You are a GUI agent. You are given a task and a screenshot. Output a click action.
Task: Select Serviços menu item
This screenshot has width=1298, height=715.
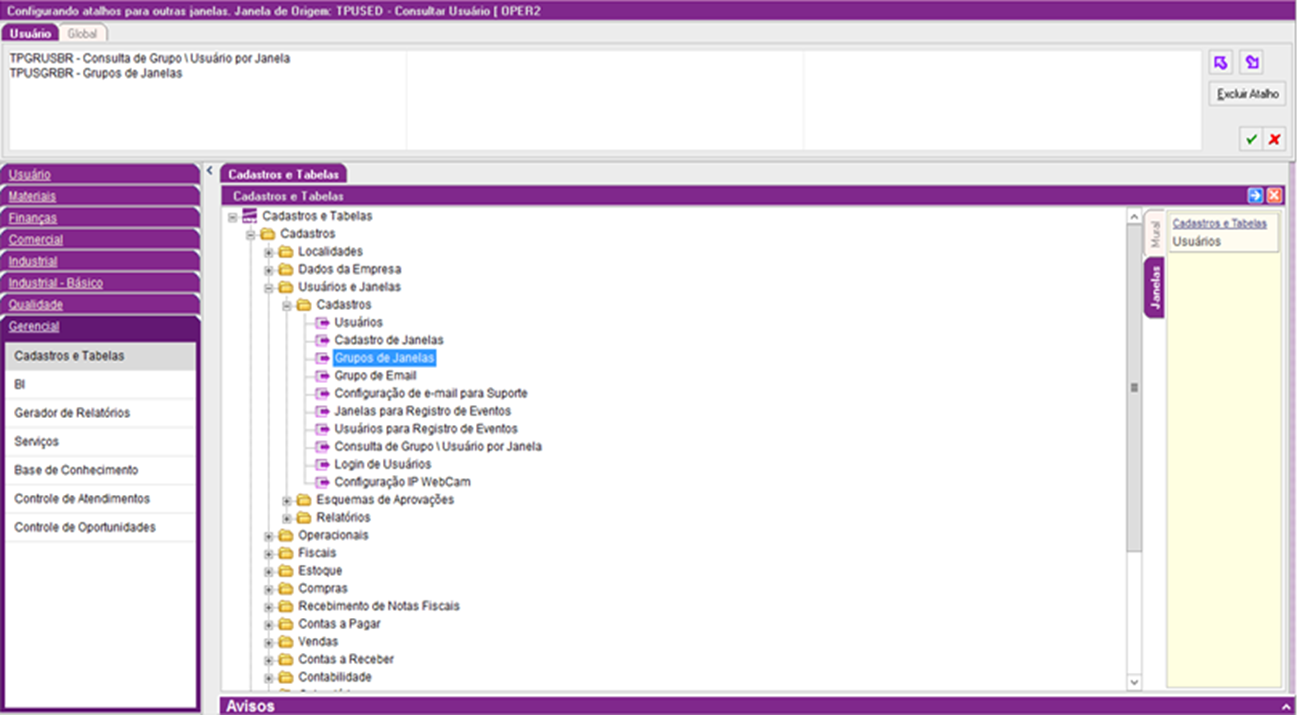[100, 441]
